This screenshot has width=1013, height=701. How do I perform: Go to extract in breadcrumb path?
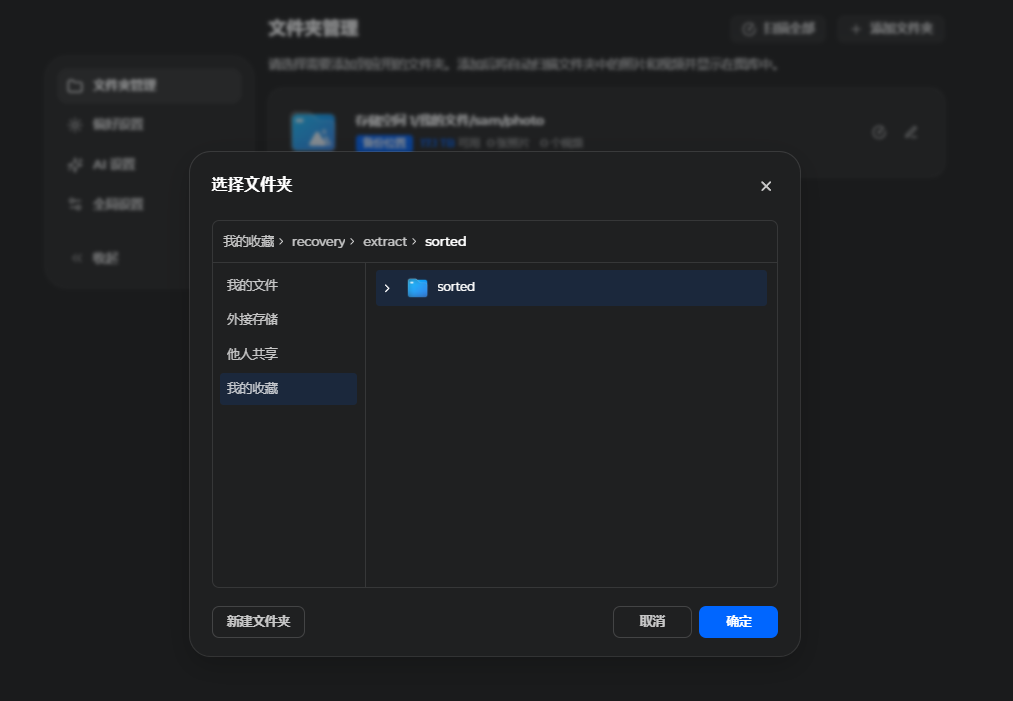384,242
